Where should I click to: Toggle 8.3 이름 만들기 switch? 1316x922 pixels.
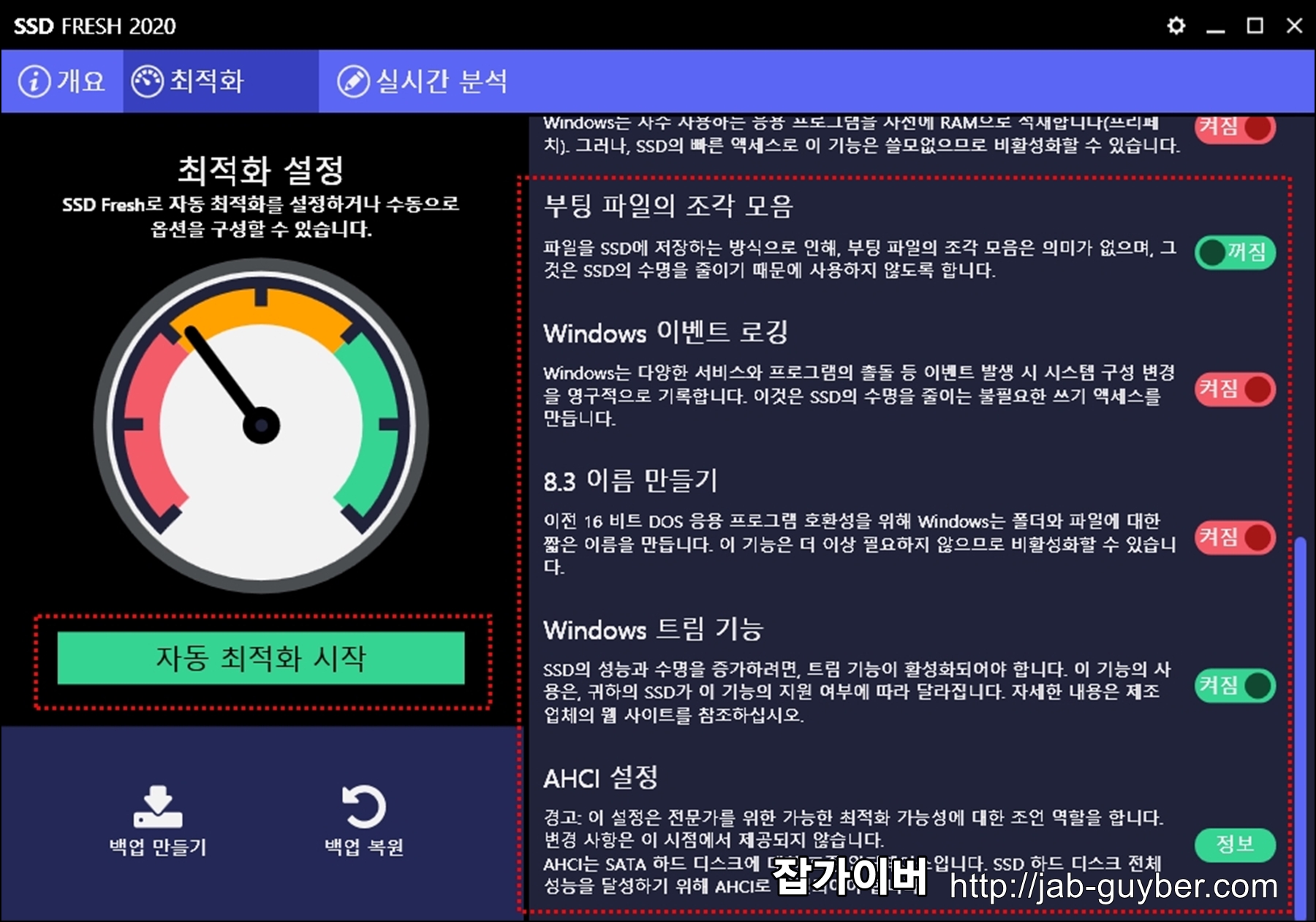click(1235, 537)
